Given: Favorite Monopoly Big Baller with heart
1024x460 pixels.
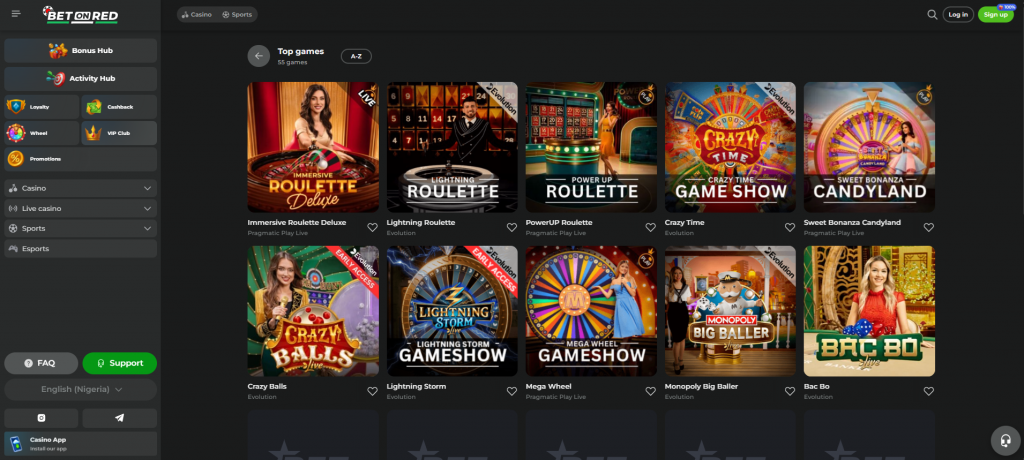Looking at the screenshot, I should tap(790, 391).
